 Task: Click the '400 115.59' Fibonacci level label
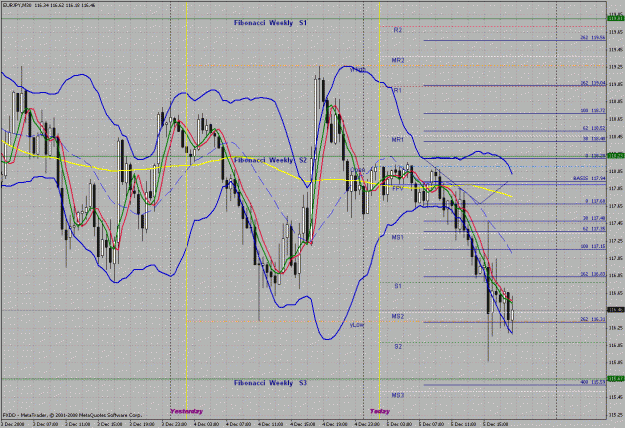593,382
